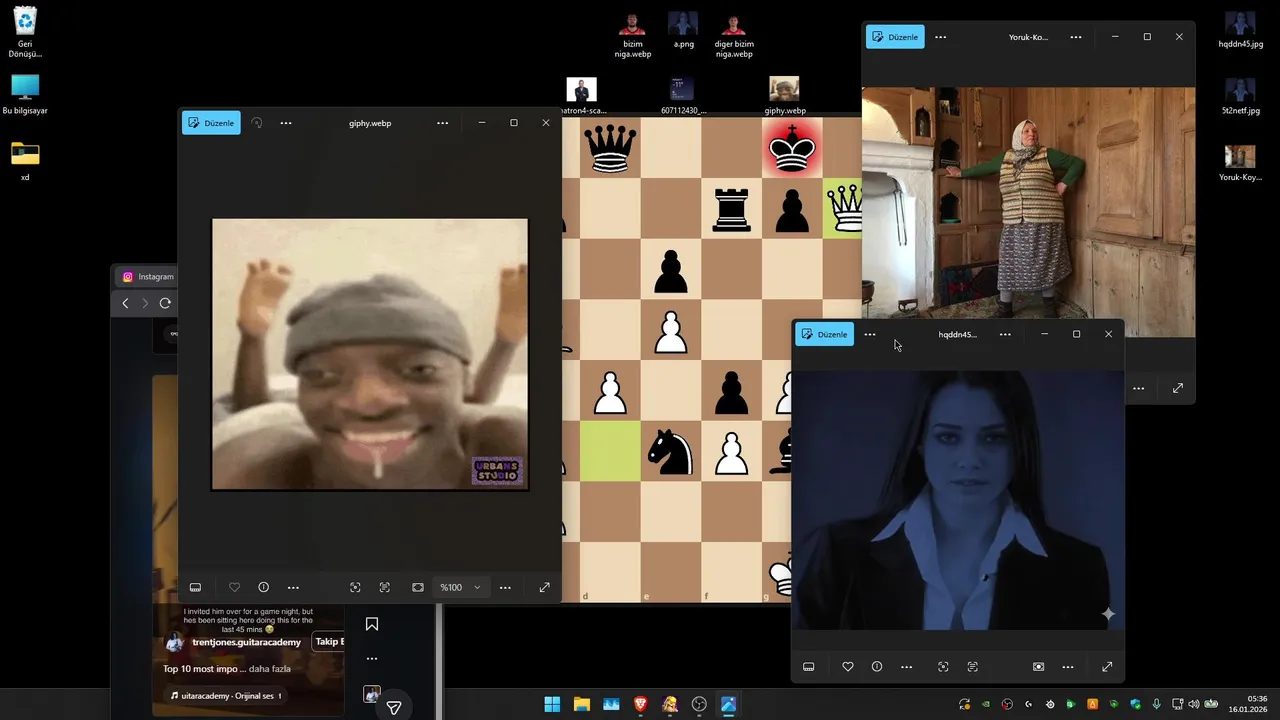Open the reel audio thumbnail on Instagram
This screenshot has height=720, width=1280.
[x=372, y=694]
